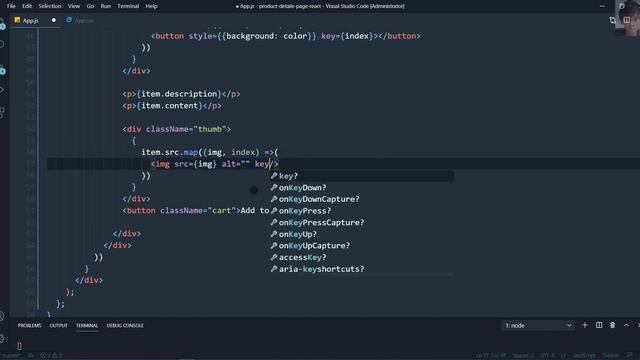Click the feedback icon in status bar

point(629,356)
